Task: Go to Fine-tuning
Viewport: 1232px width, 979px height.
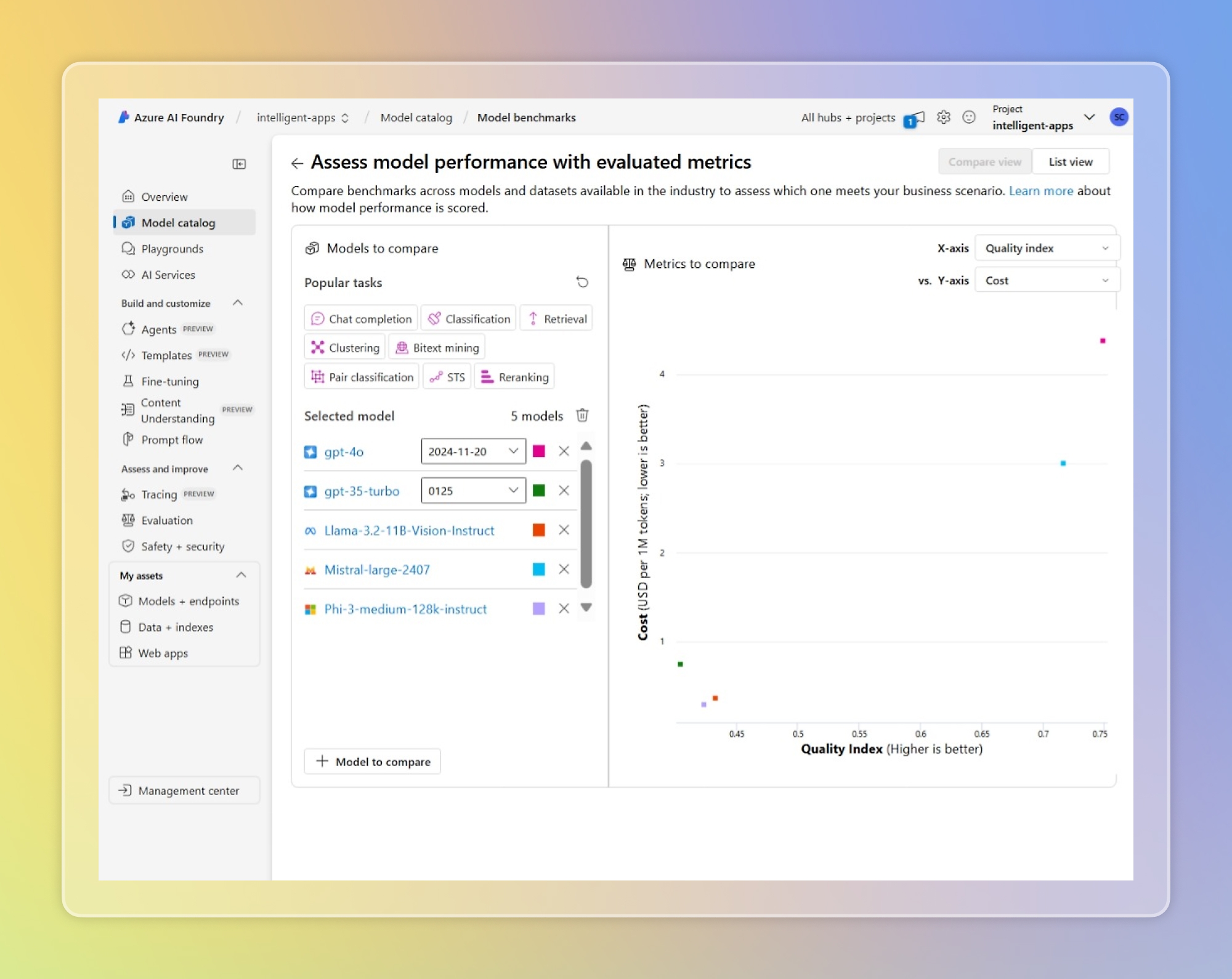Action: pyautogui.click(x=185, y=381)
